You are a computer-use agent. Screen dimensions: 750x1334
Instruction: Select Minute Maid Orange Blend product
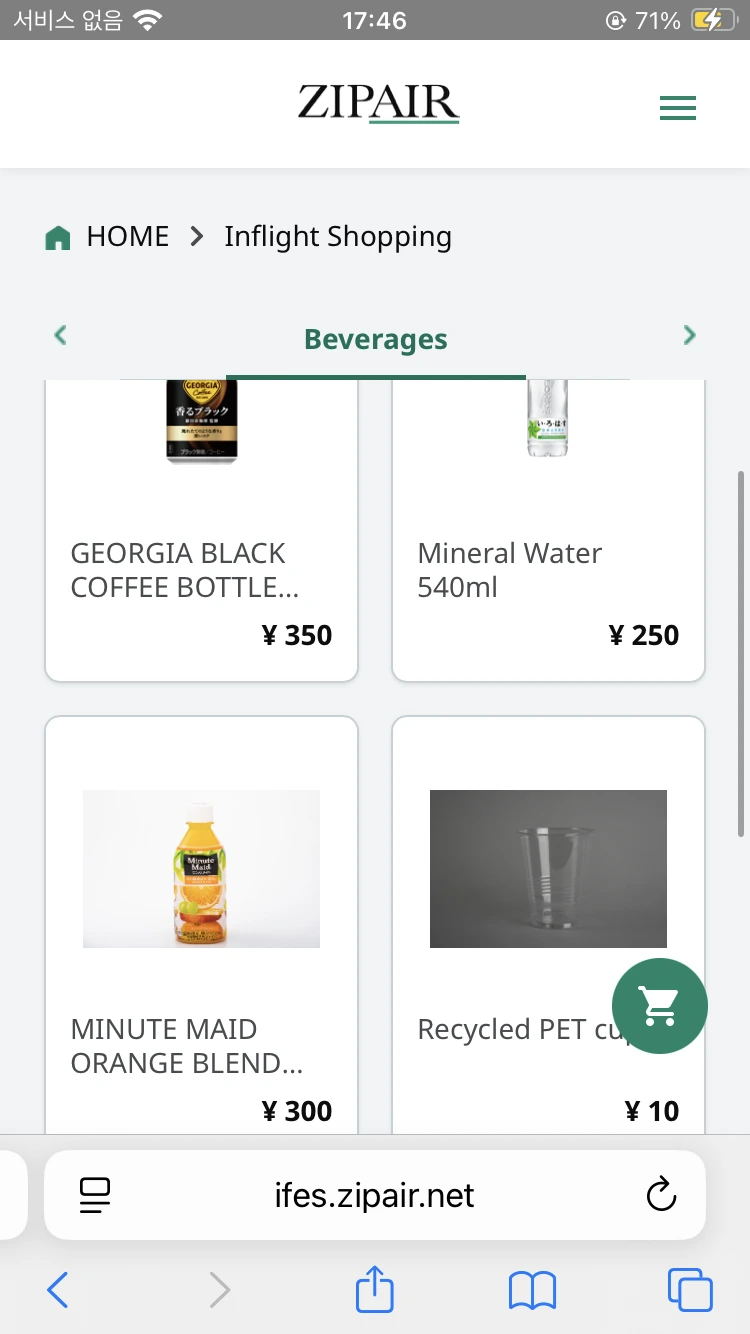click(x=201, y=925)
